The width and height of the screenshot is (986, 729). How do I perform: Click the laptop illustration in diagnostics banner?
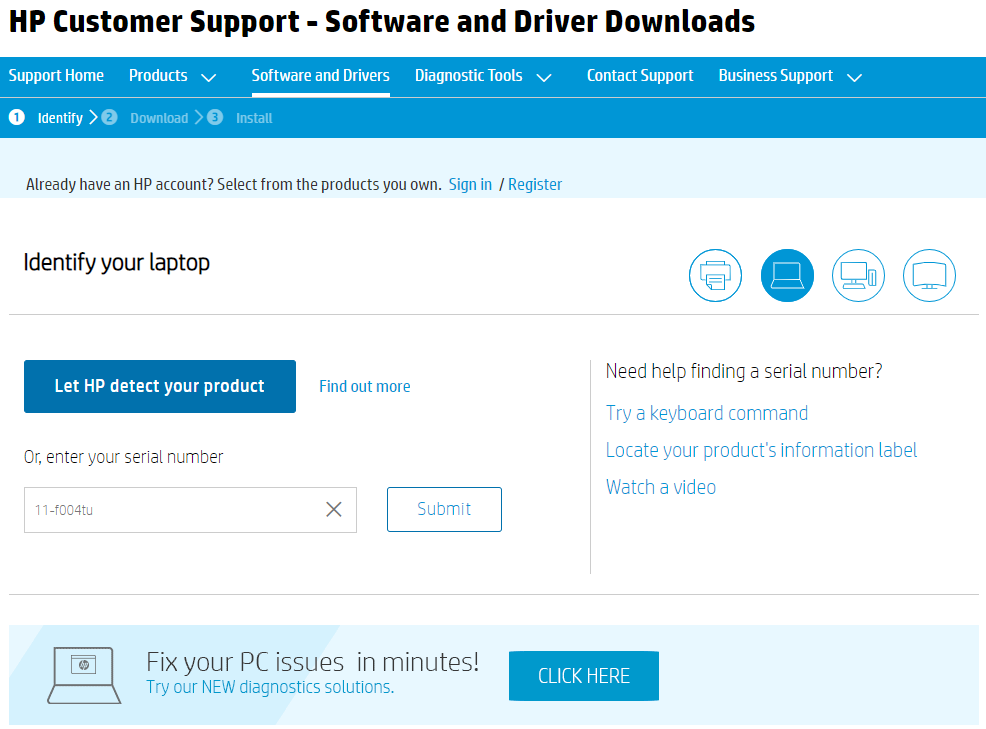coord(84,676)
